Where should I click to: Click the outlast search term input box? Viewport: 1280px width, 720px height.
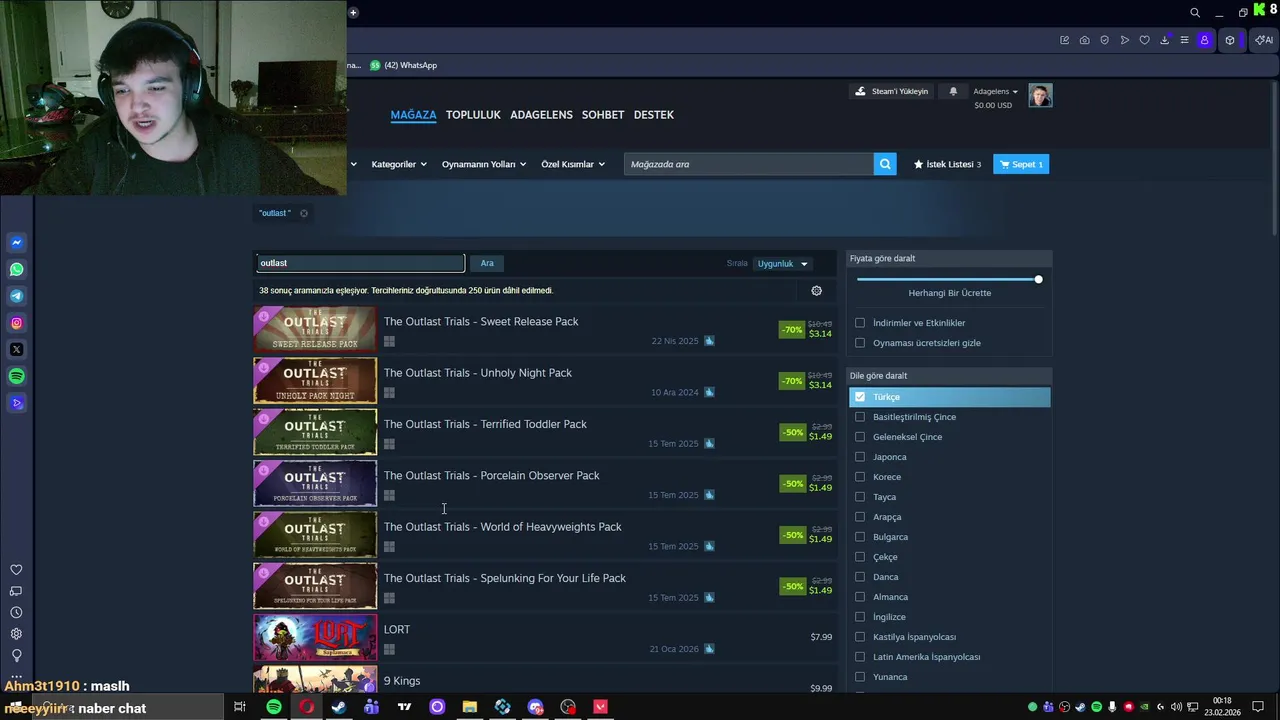(x=361, y=263)
